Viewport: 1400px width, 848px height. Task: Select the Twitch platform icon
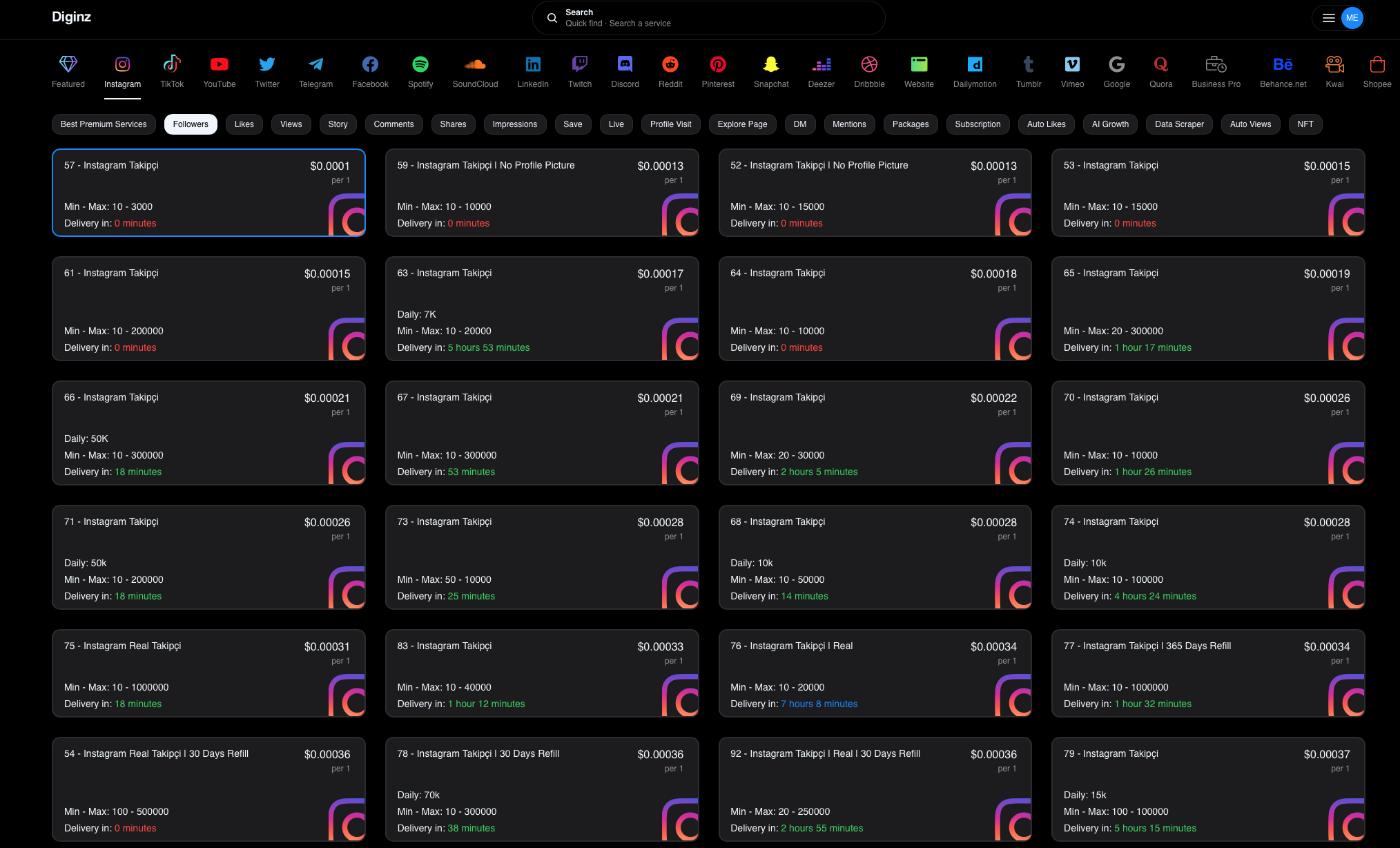coord(579,65)
